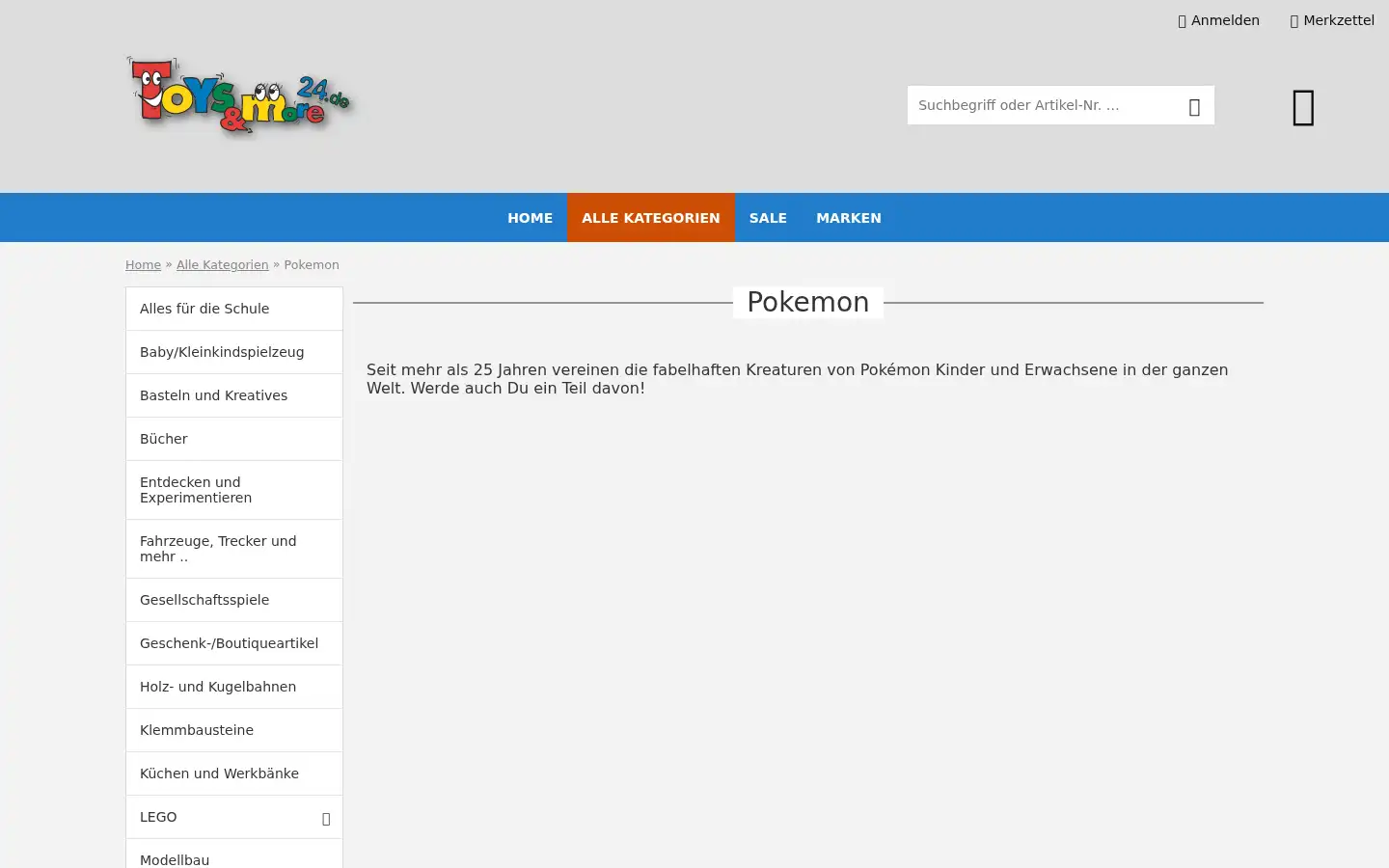The width and height of the screenshot is (1389, 868).
Task: Open the Gesellschaftsspiele category
Action: [x=233, y=600]
